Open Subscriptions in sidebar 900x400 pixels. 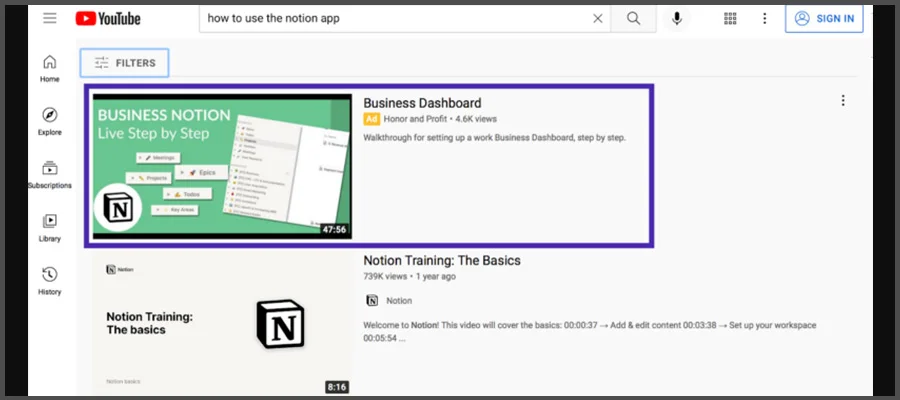(49, 174)
